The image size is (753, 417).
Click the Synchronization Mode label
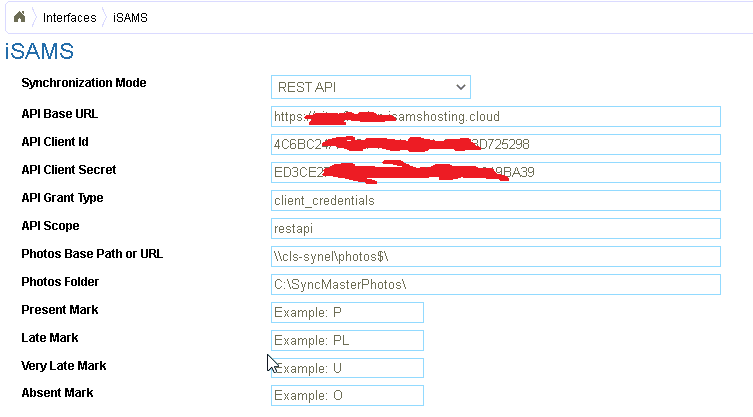click(84, 83)
